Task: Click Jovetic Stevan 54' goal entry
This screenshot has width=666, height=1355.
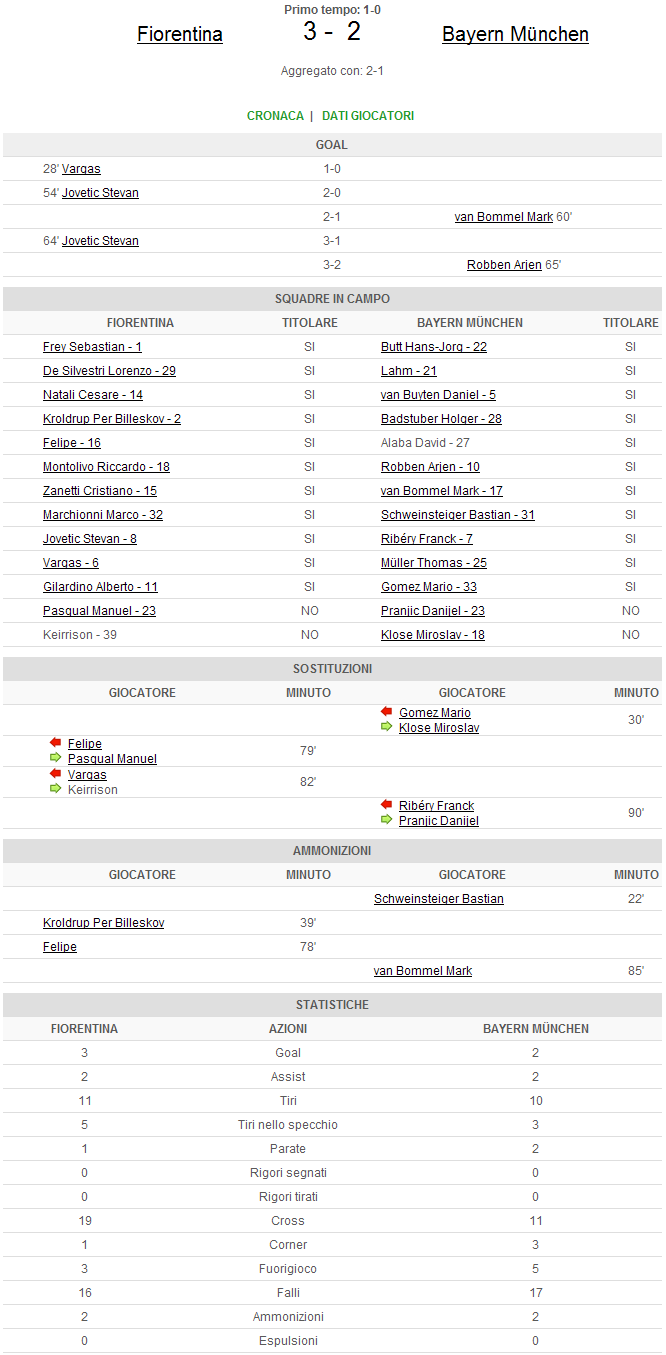Action: pos(100,193)
